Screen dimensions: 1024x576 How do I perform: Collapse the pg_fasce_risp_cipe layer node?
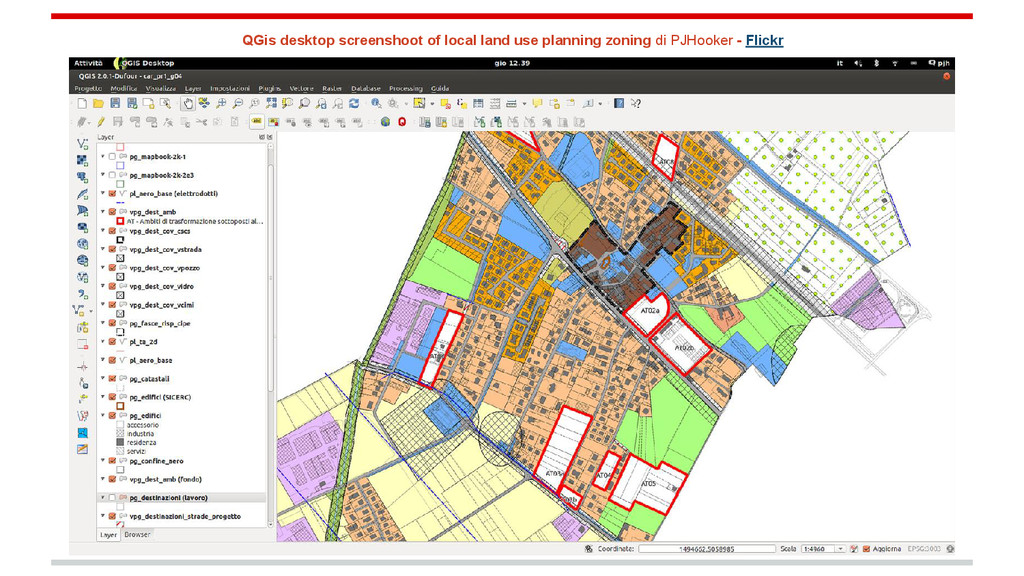(x=103, y=323)
